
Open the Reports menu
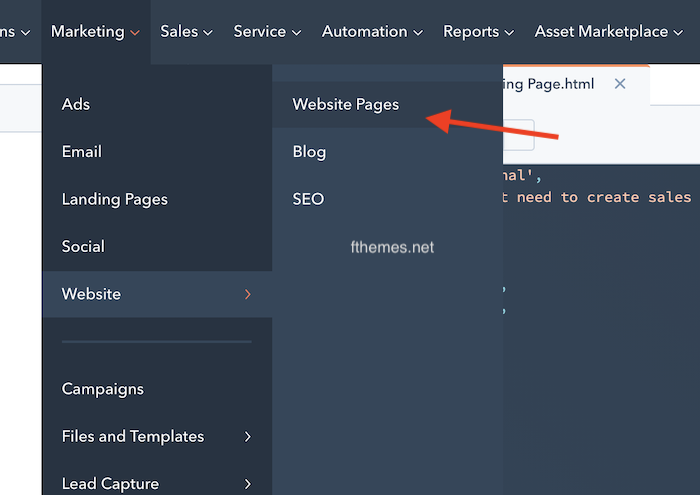[478, 32]
